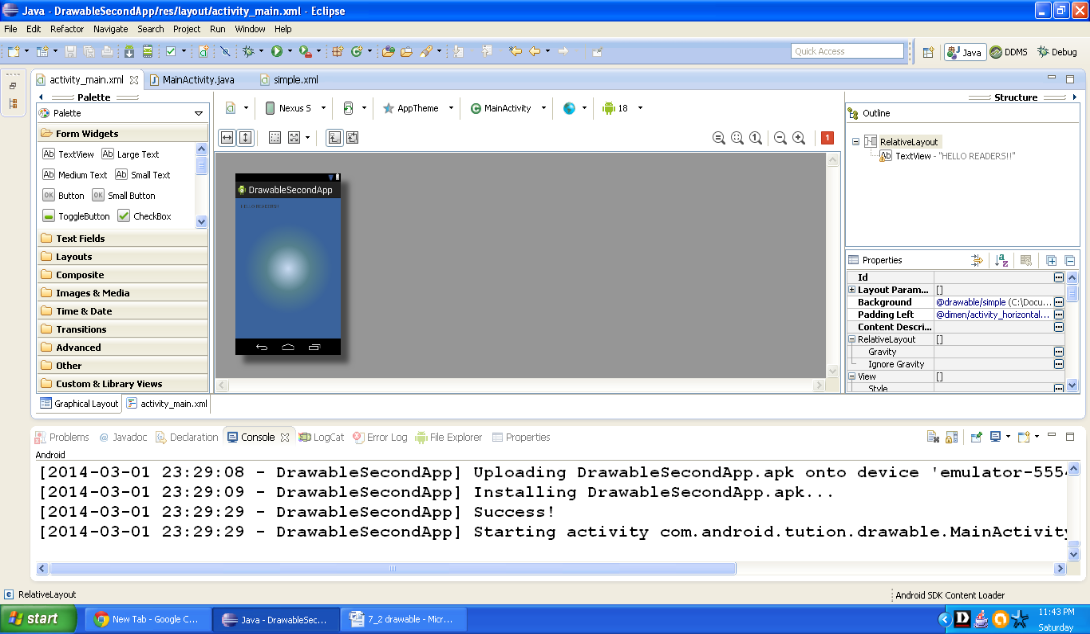
Task: Click the Zoom Out magnifier icon
Action: tap(780, 138)
